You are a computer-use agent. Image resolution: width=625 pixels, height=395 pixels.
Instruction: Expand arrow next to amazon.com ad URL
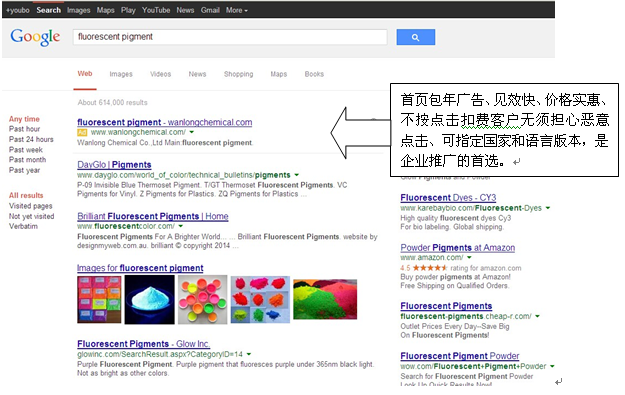(469, 257)
